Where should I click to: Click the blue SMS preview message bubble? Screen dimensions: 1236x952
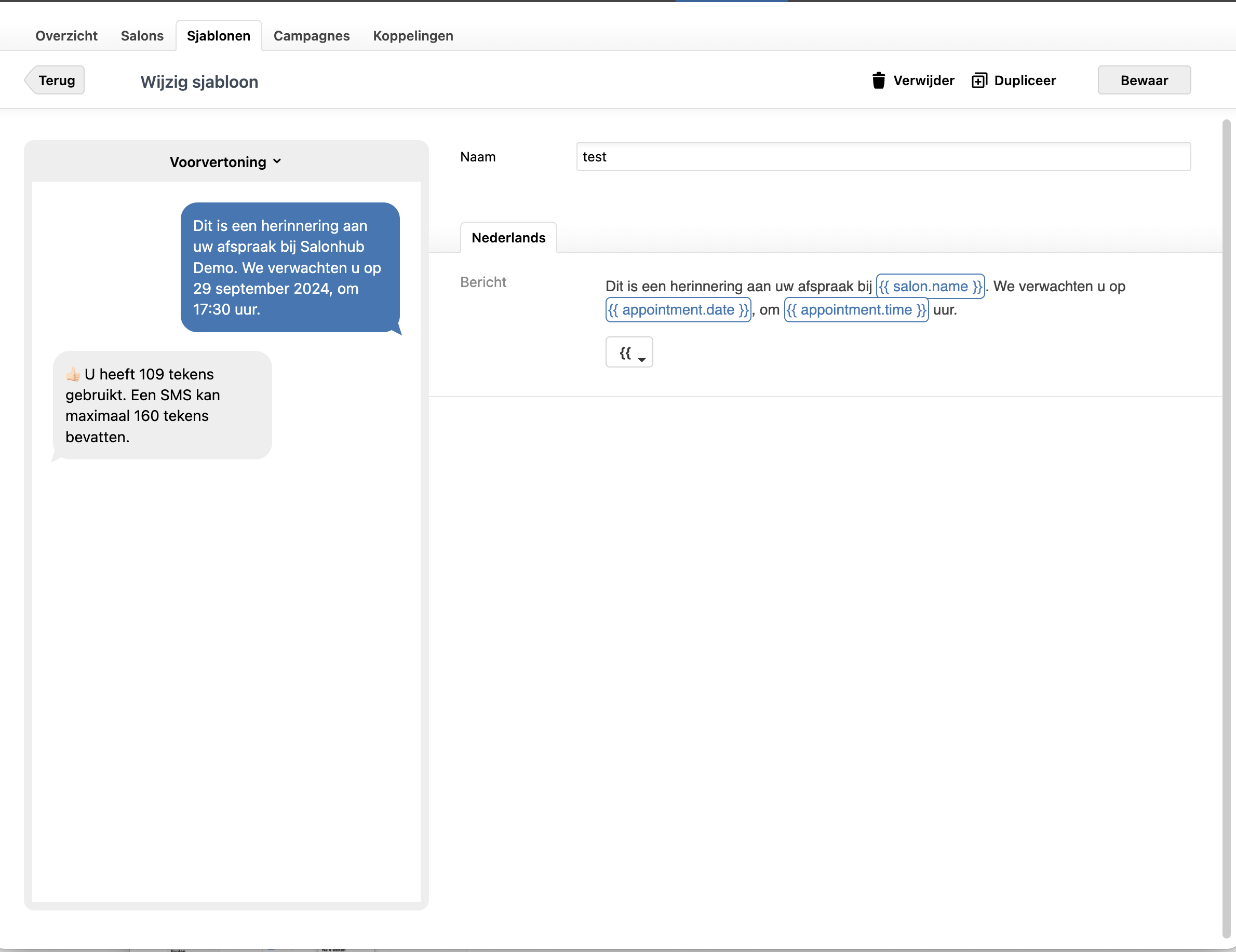[x=290, y=267]
